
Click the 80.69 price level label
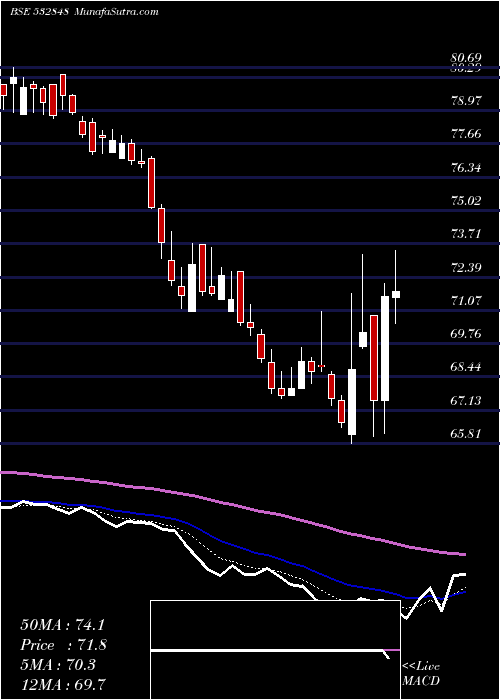(466, 58)
